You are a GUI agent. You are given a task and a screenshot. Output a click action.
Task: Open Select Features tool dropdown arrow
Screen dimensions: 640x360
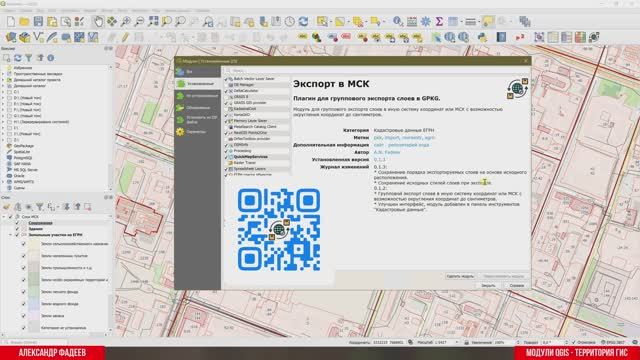coord(331,22)
